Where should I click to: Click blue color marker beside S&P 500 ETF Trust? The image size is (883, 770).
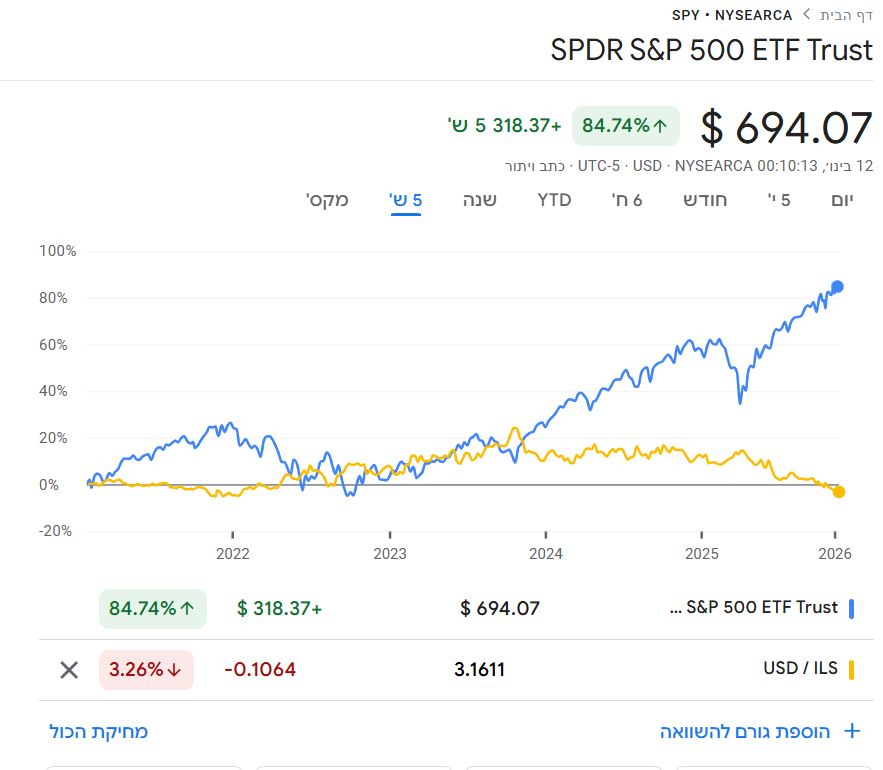click(851, 608)
